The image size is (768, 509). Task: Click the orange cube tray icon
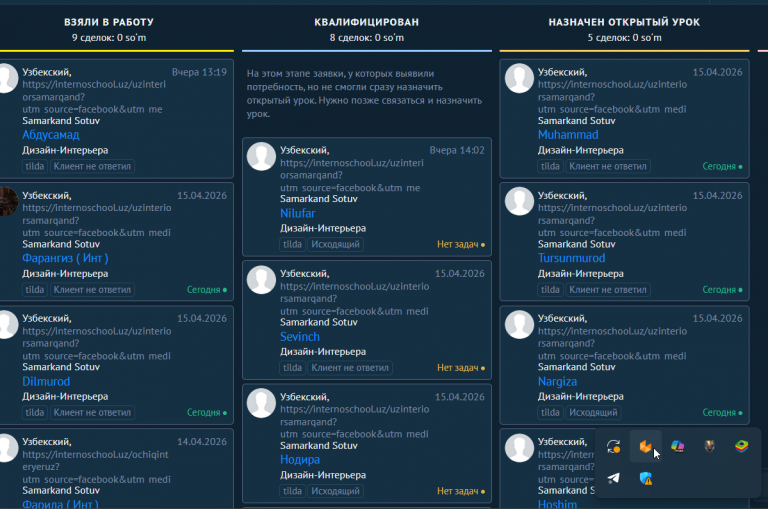646,446
